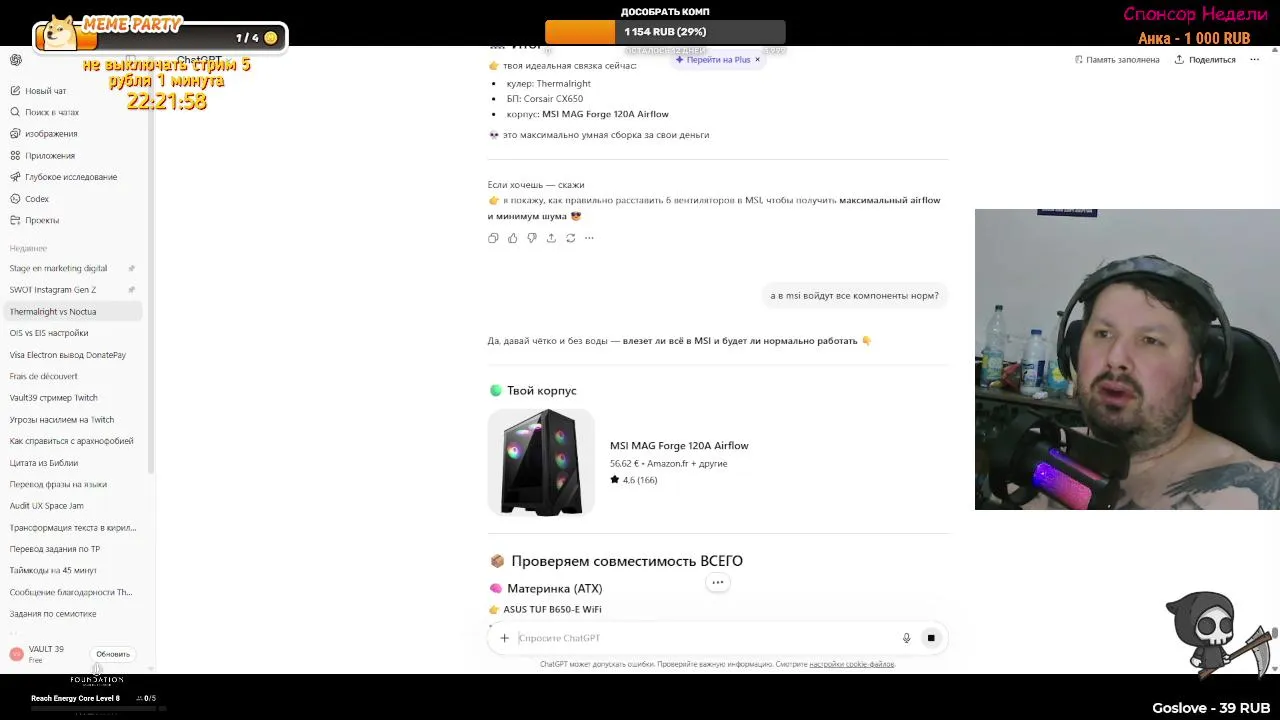Viewport: 1280px width, 720px height.
Task: Copy the assistant response
Action: (493, 238)
